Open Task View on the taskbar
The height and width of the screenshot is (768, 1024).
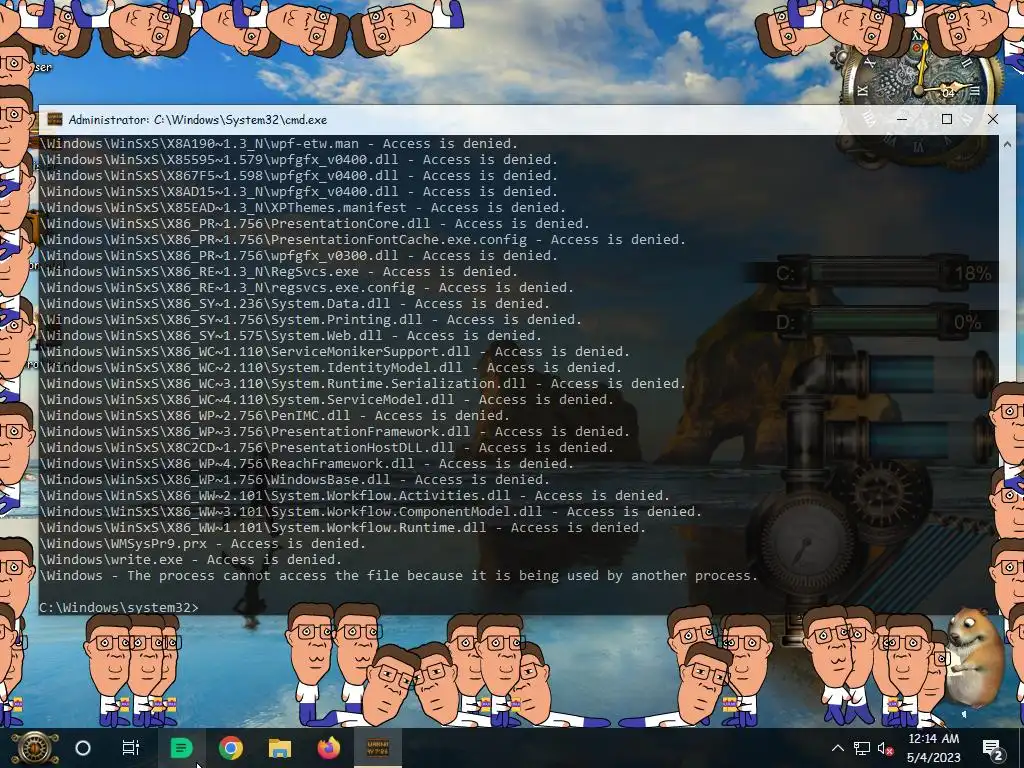[131, 748]
